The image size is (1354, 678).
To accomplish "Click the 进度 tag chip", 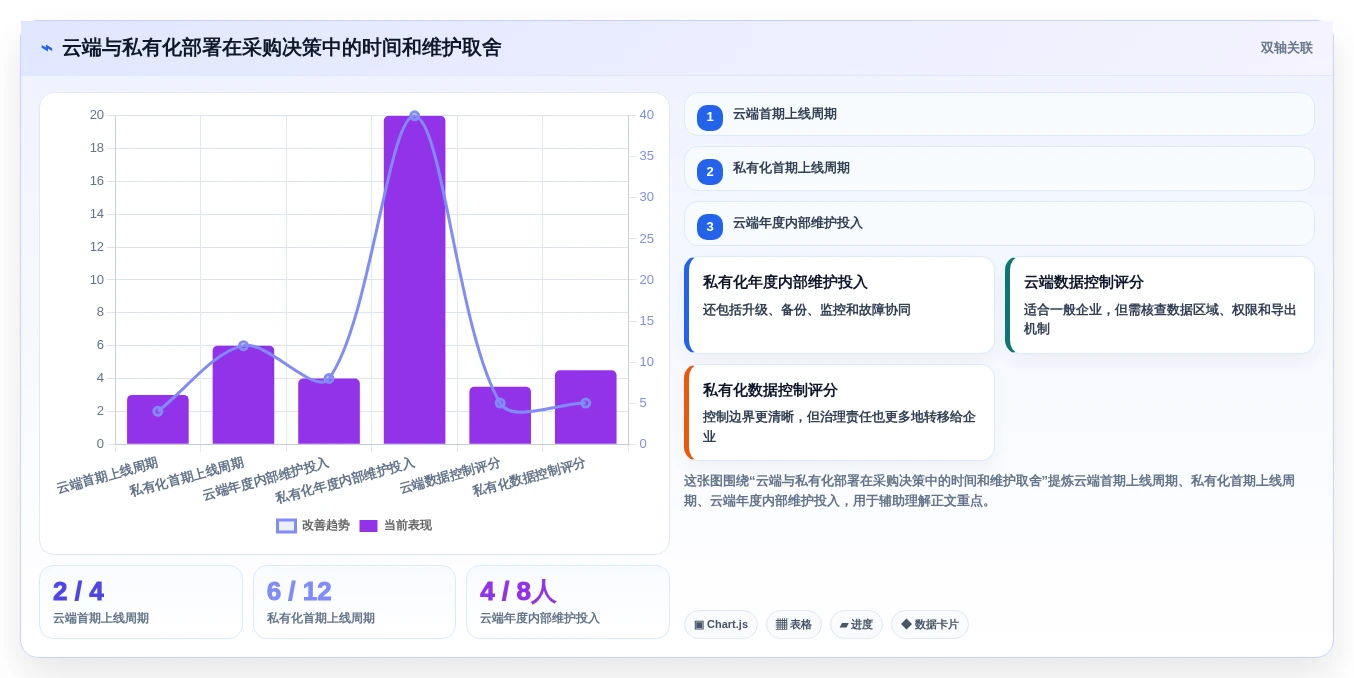I will click(856, 625).
